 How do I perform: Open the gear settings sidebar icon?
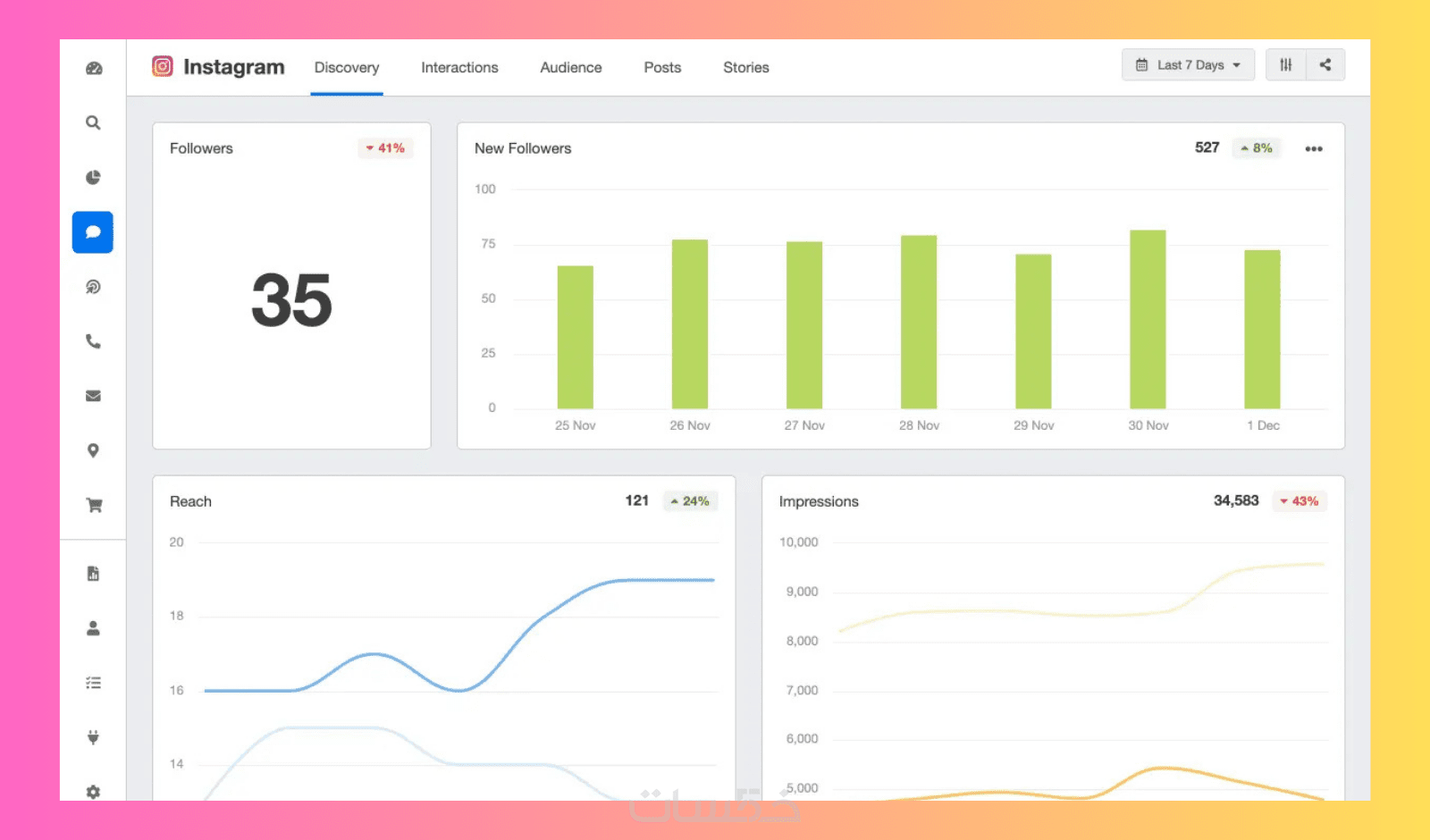click(93, 792)
